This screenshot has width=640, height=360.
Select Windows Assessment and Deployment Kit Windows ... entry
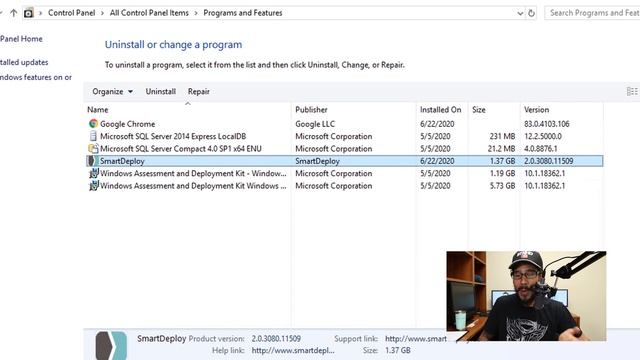coord(193,186)
